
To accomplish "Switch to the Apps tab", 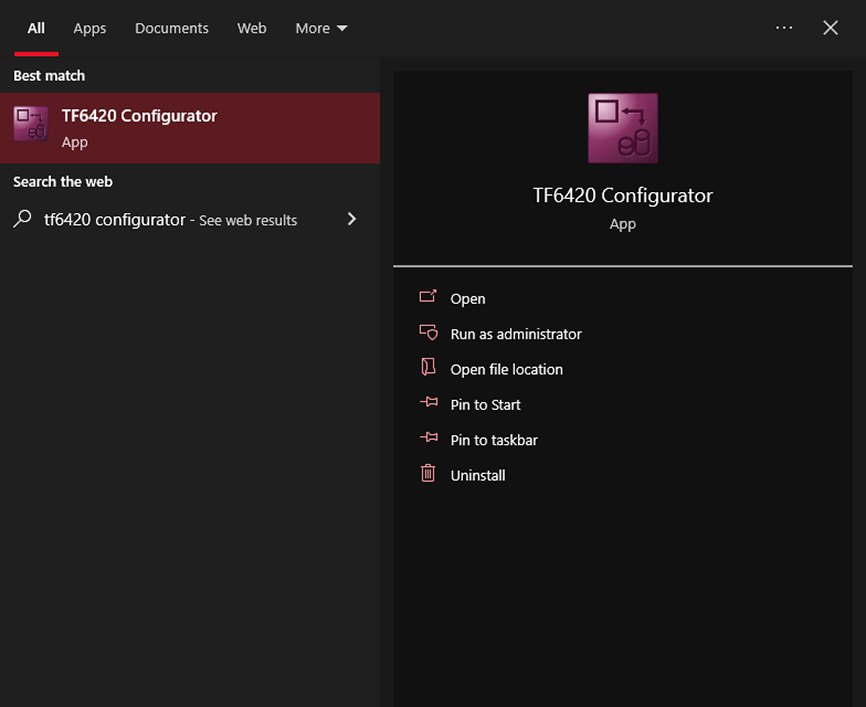I will tap(89, 28).
